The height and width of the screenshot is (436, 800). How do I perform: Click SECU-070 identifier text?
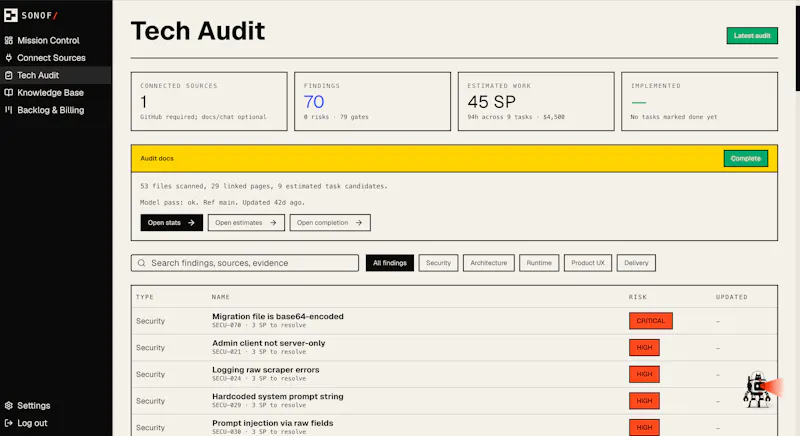pyautogui.click(x=227, y=325)
